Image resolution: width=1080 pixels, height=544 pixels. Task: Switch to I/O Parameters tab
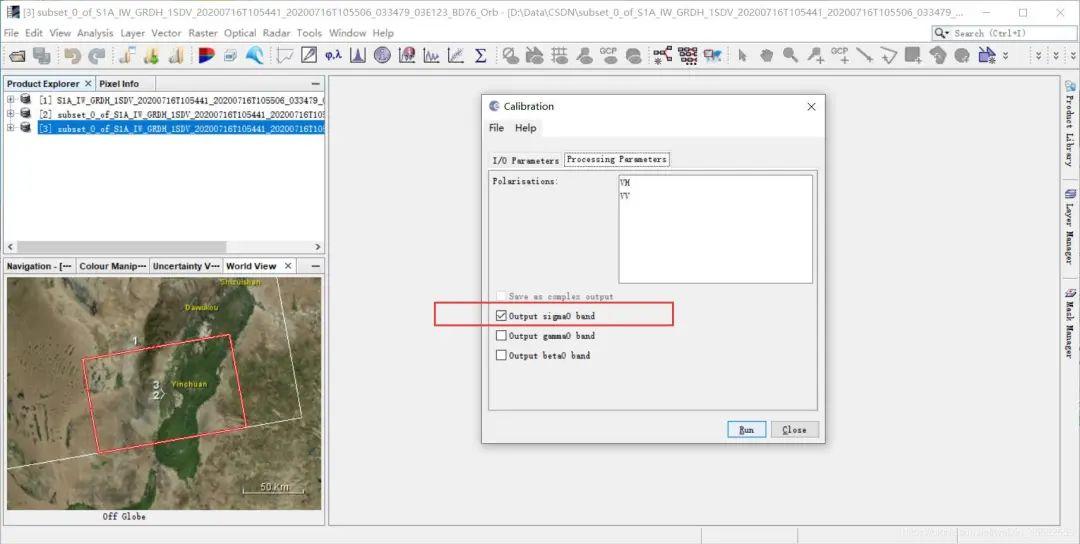[x=526, y=160]
